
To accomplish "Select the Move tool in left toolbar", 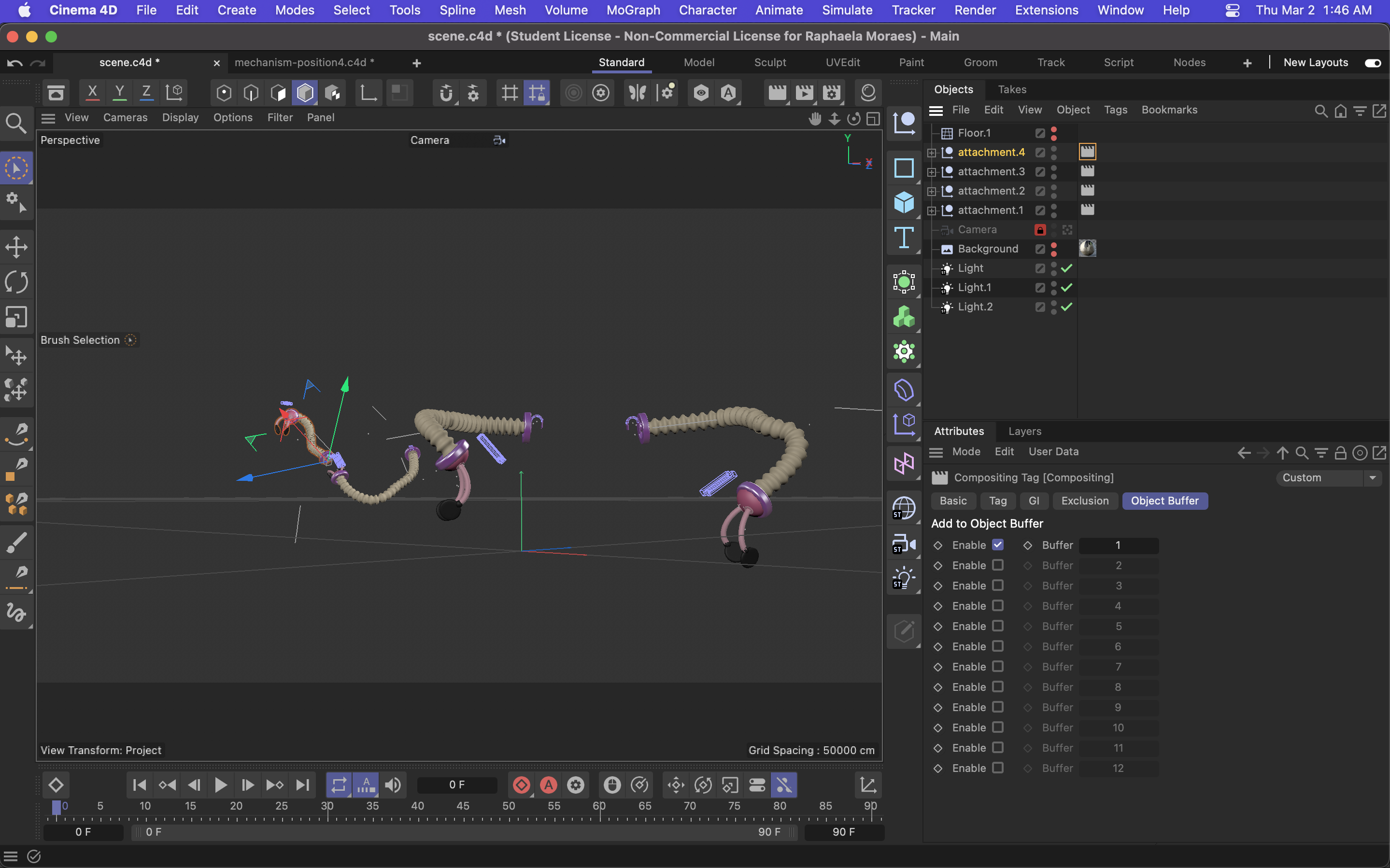I will tap(16, 248).
